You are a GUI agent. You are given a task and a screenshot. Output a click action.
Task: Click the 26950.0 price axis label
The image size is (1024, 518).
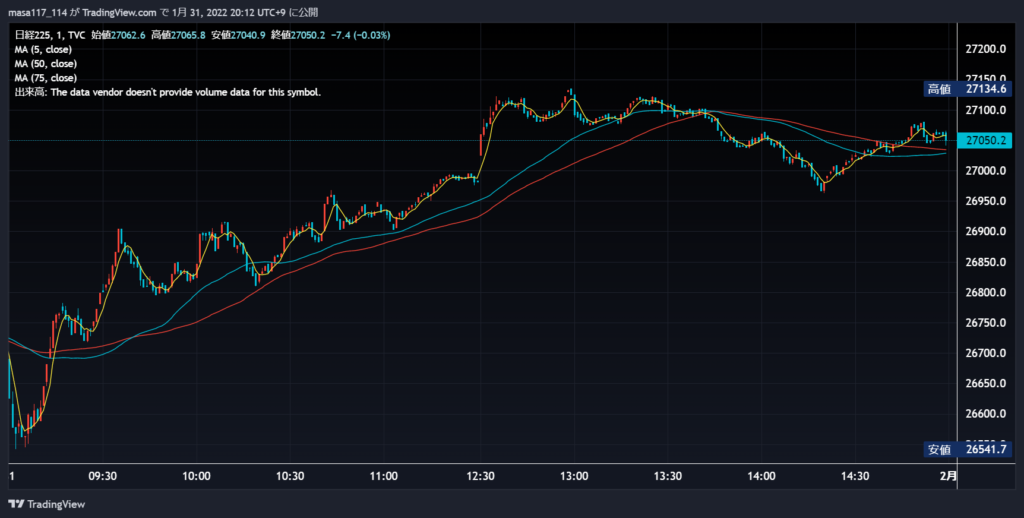(x=985, y=201)
